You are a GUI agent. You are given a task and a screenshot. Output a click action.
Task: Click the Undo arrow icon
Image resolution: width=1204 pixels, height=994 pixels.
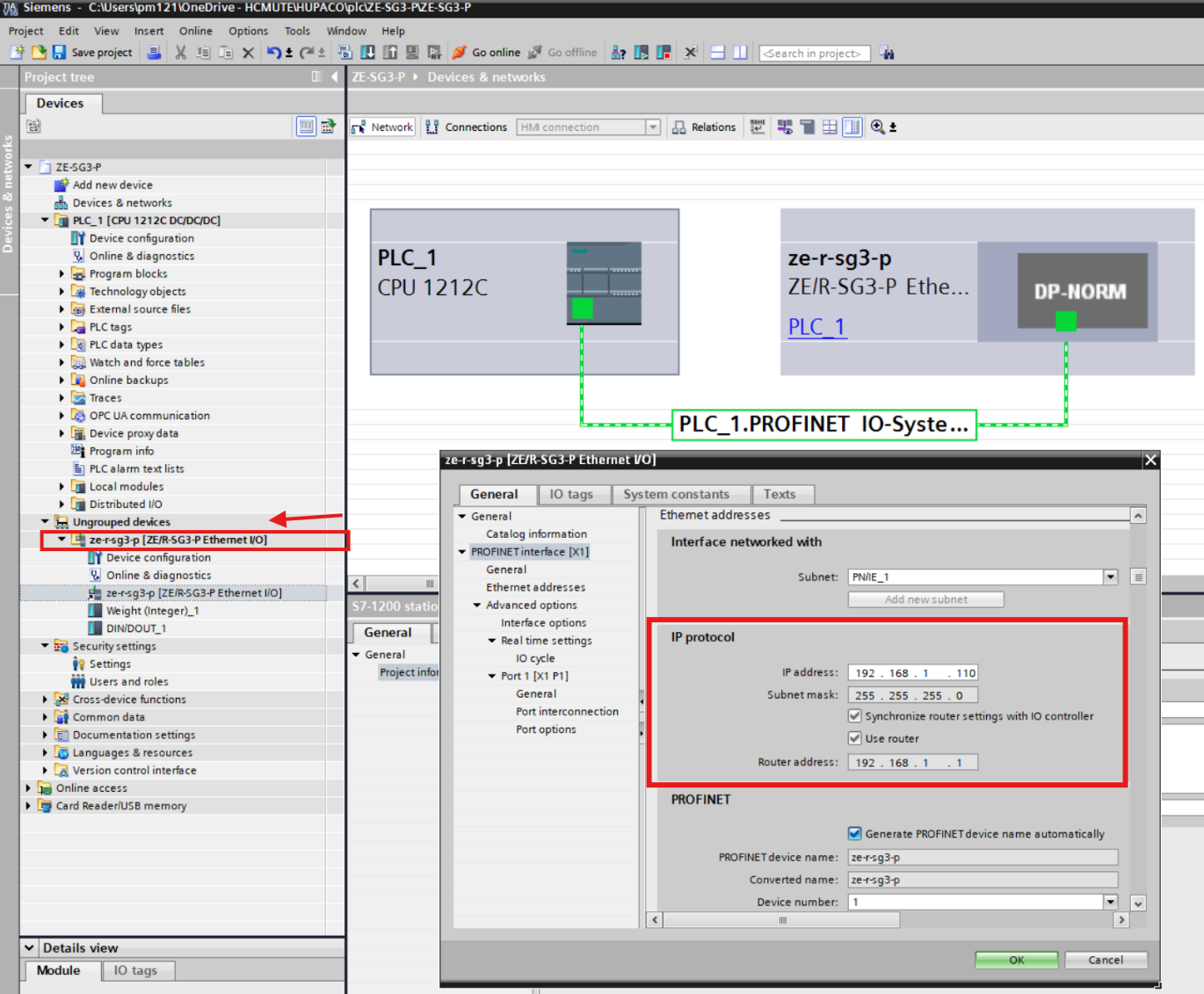click(x=274, y=53)
